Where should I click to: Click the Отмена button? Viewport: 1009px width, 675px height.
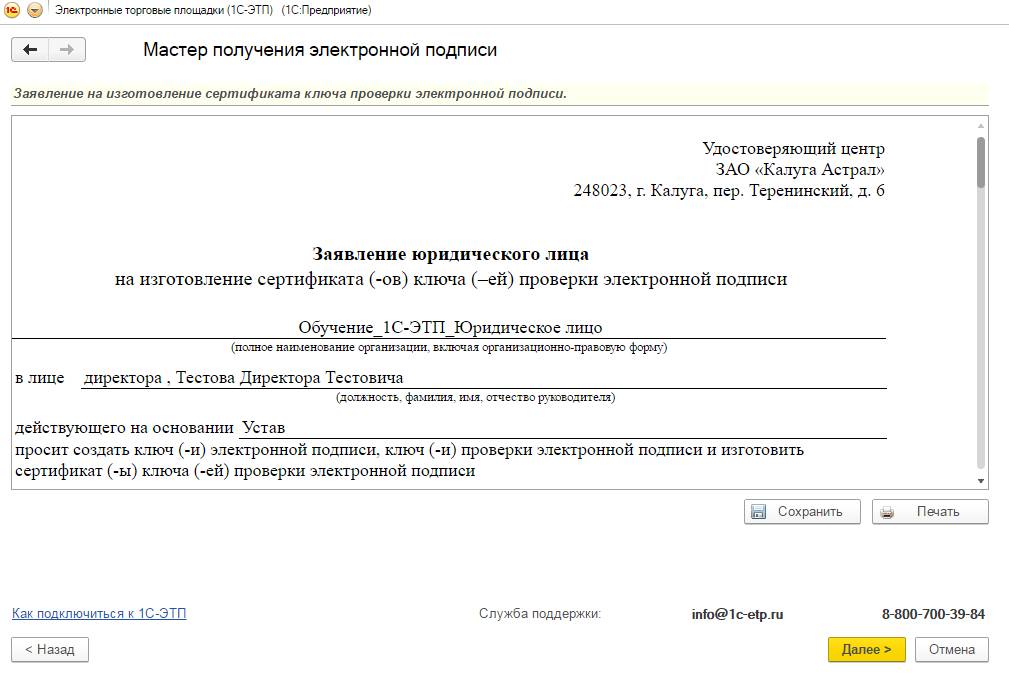point(951,649)
